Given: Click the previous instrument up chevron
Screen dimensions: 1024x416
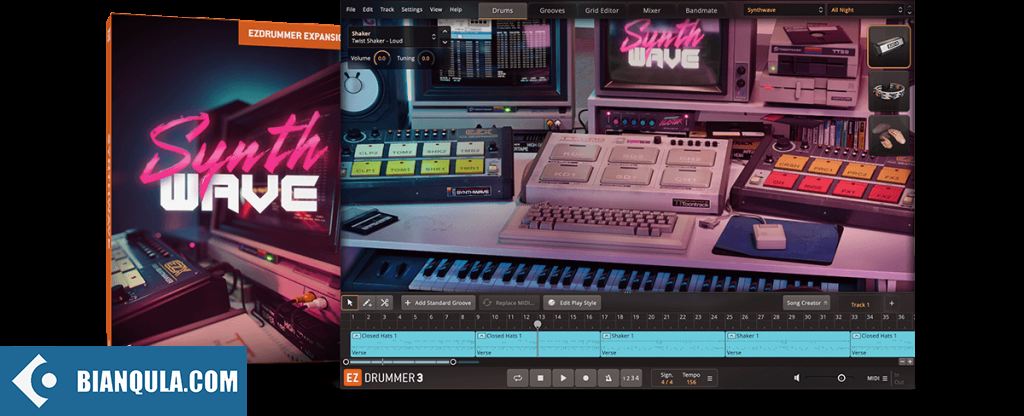Looking at the screenshot, I should 445,31.
